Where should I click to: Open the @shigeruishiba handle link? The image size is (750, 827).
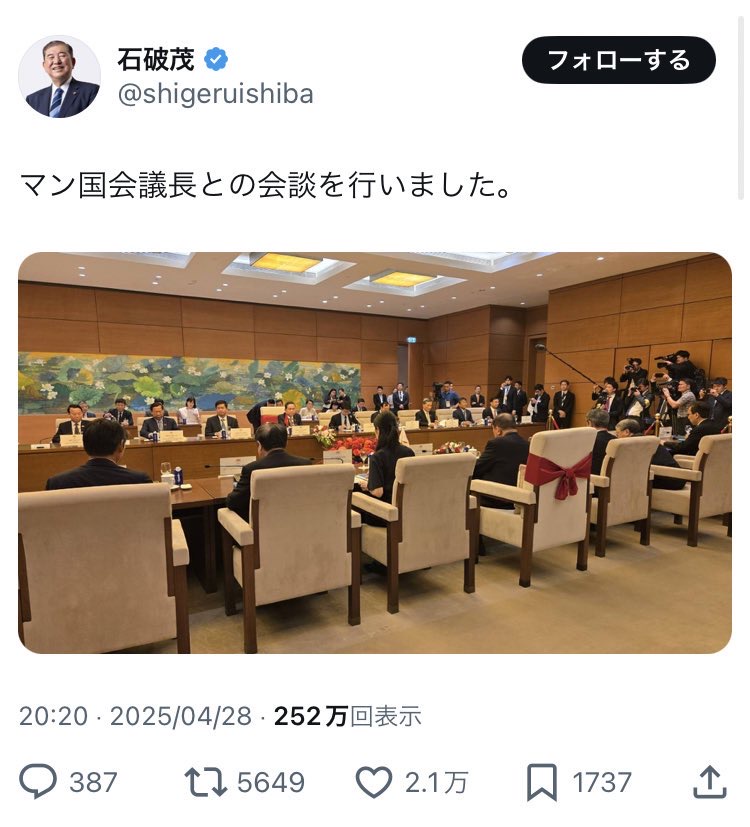[215, 94]
